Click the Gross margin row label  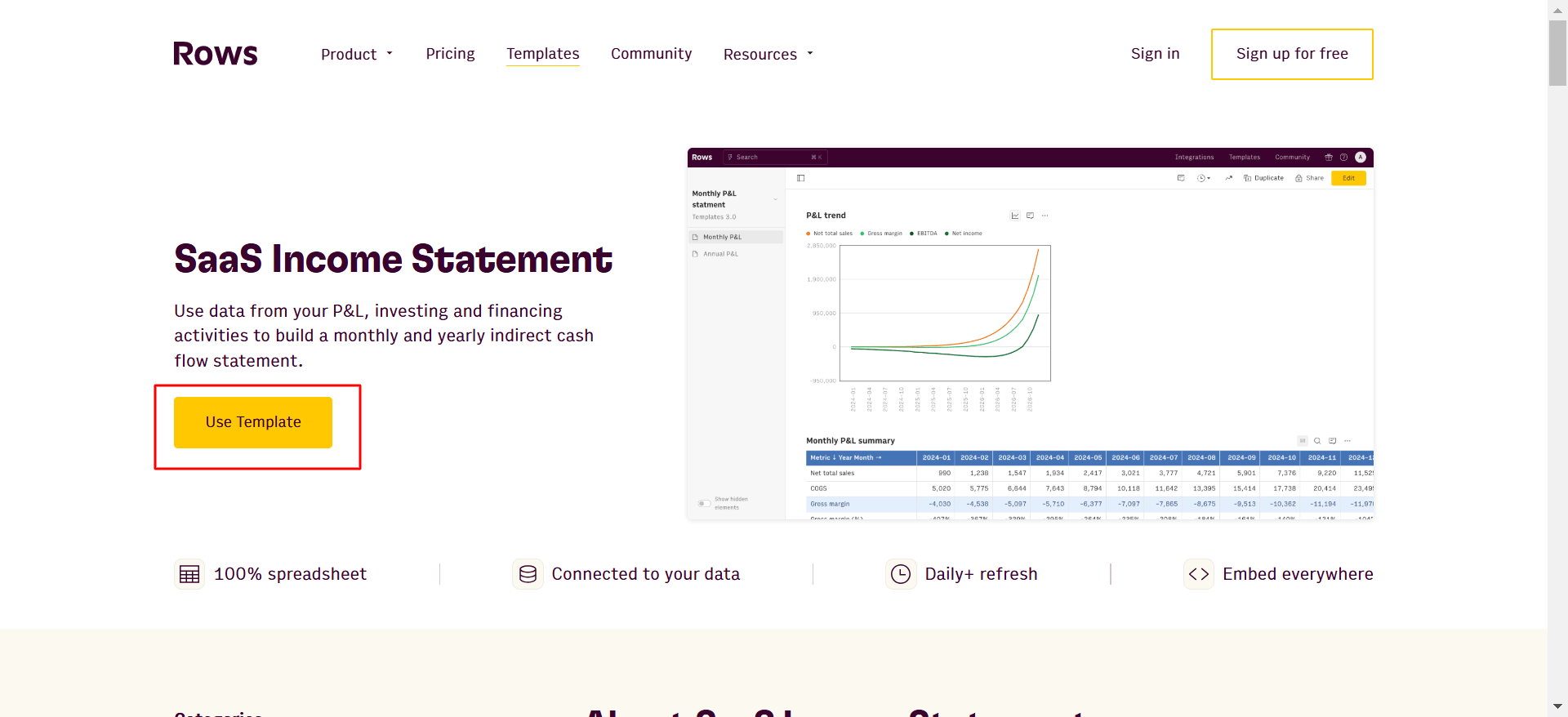(x=830, y=504)
